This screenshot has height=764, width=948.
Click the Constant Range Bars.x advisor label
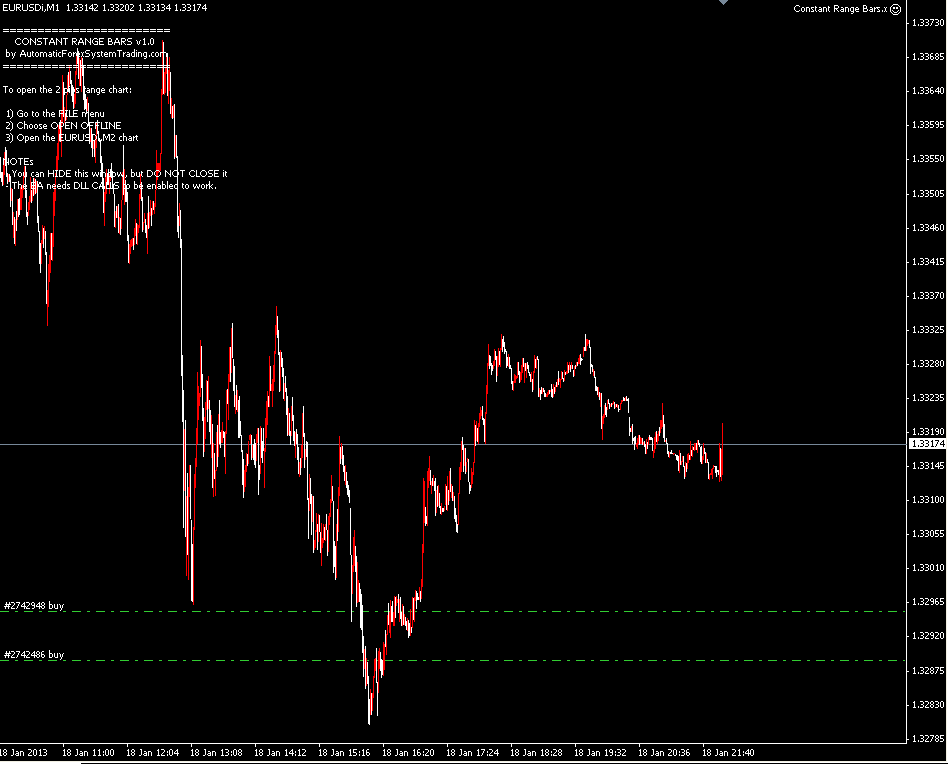[x=840, y=9]
